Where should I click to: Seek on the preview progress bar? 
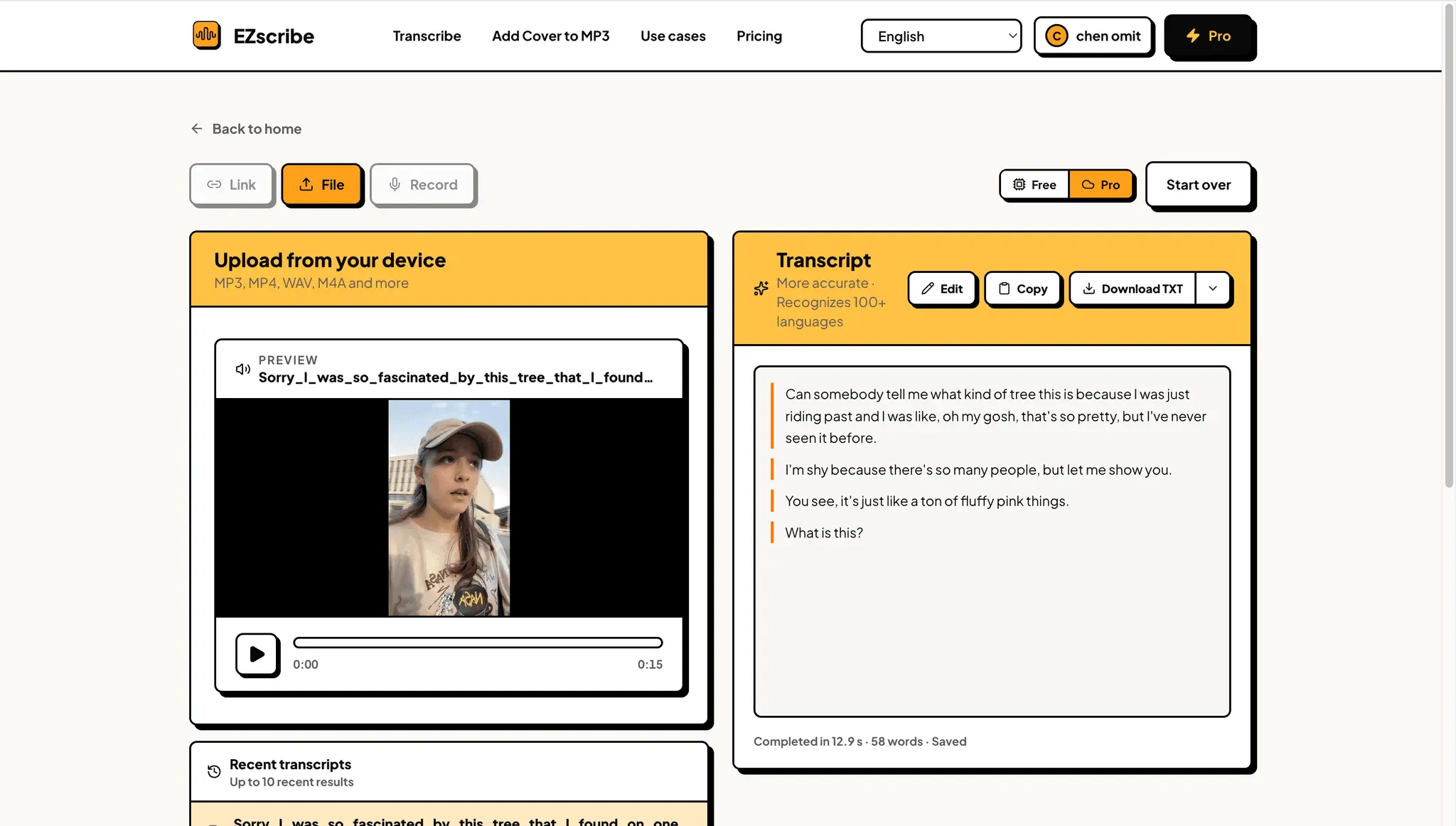coord(478,643)
